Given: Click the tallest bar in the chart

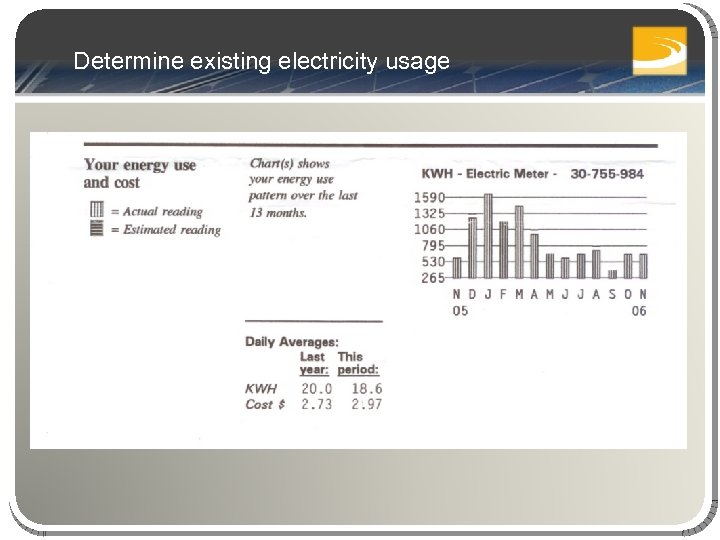Looking at the screenshot, I should pos(488,236).
